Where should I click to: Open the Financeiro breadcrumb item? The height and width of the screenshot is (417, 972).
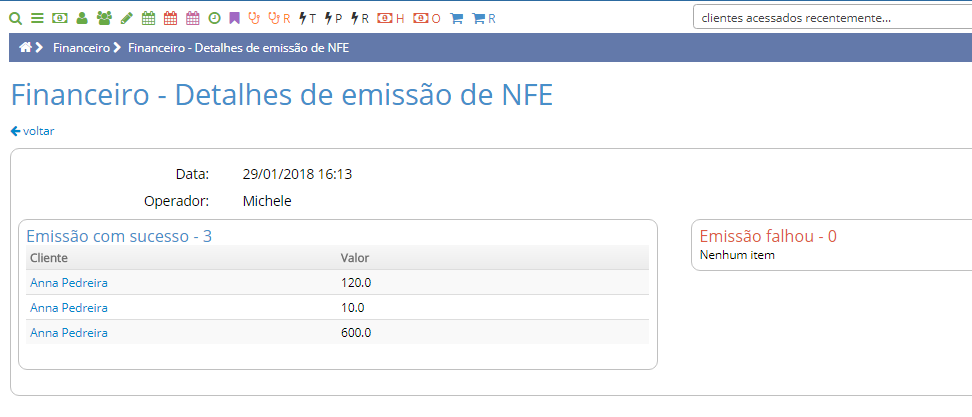click(81, 47)
